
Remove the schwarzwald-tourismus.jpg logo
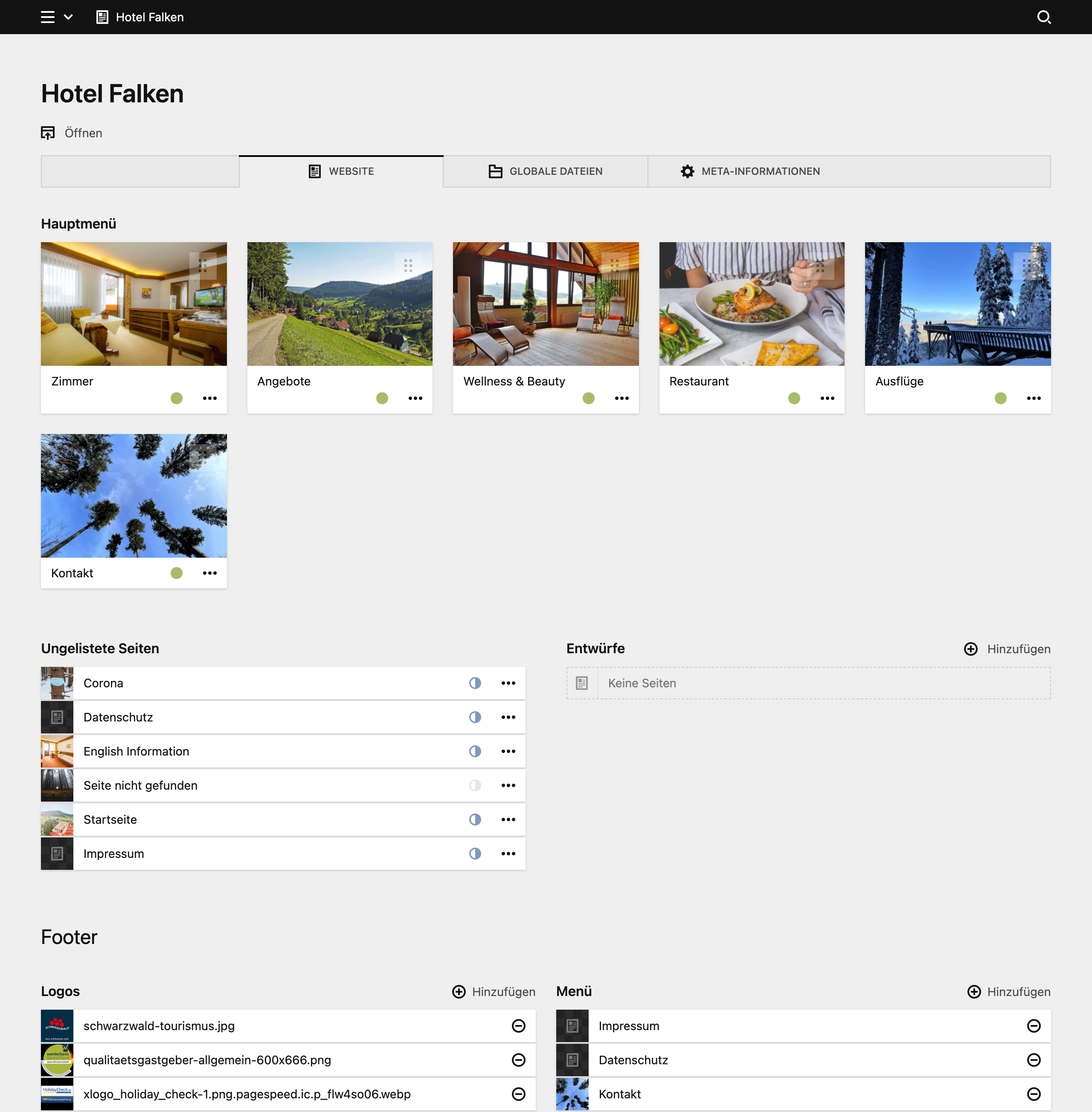click(518, 1026)
